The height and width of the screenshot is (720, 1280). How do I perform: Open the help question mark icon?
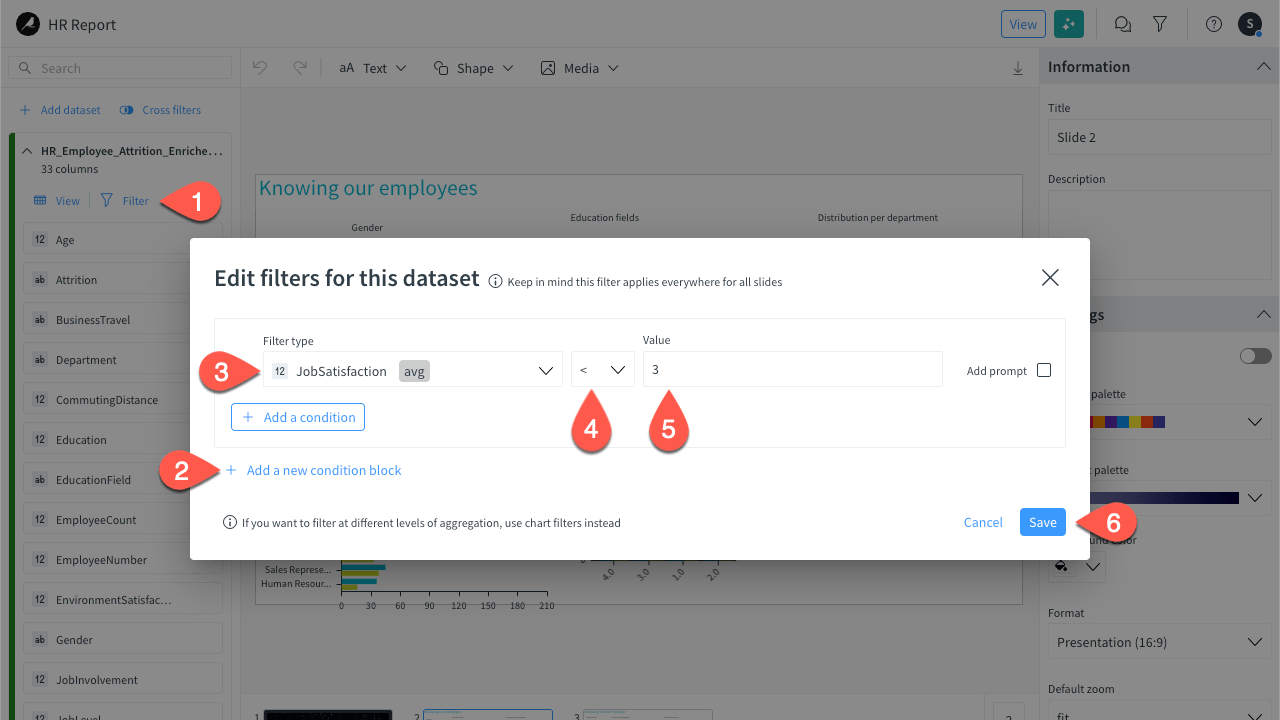click(1213, 23)
